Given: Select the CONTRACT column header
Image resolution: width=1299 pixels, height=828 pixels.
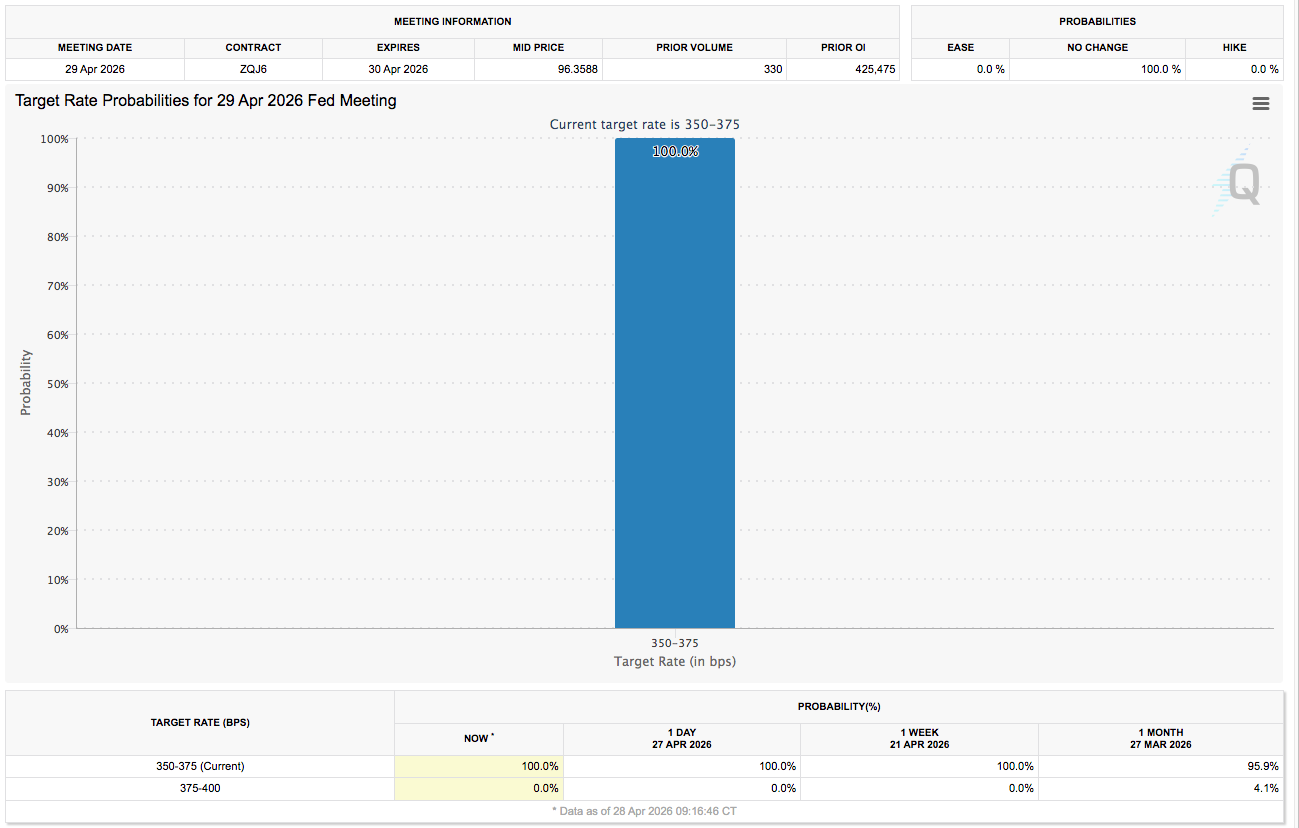Looking at the screenshot, I should pos(253,48).
